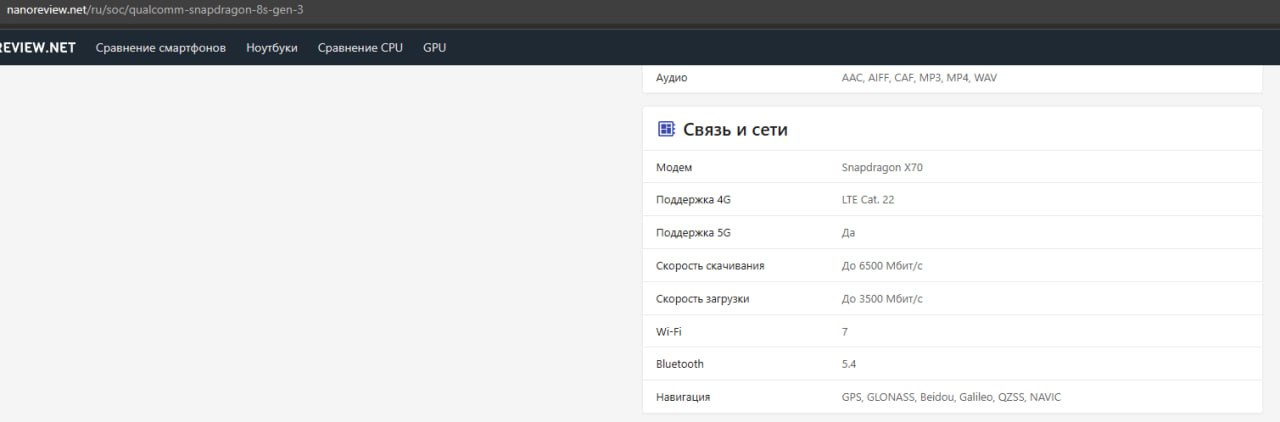Click the До 3500 Мбит/с value
Image resolution: width=1280 pixels, height=422 pixels.
tap(882, 299)
